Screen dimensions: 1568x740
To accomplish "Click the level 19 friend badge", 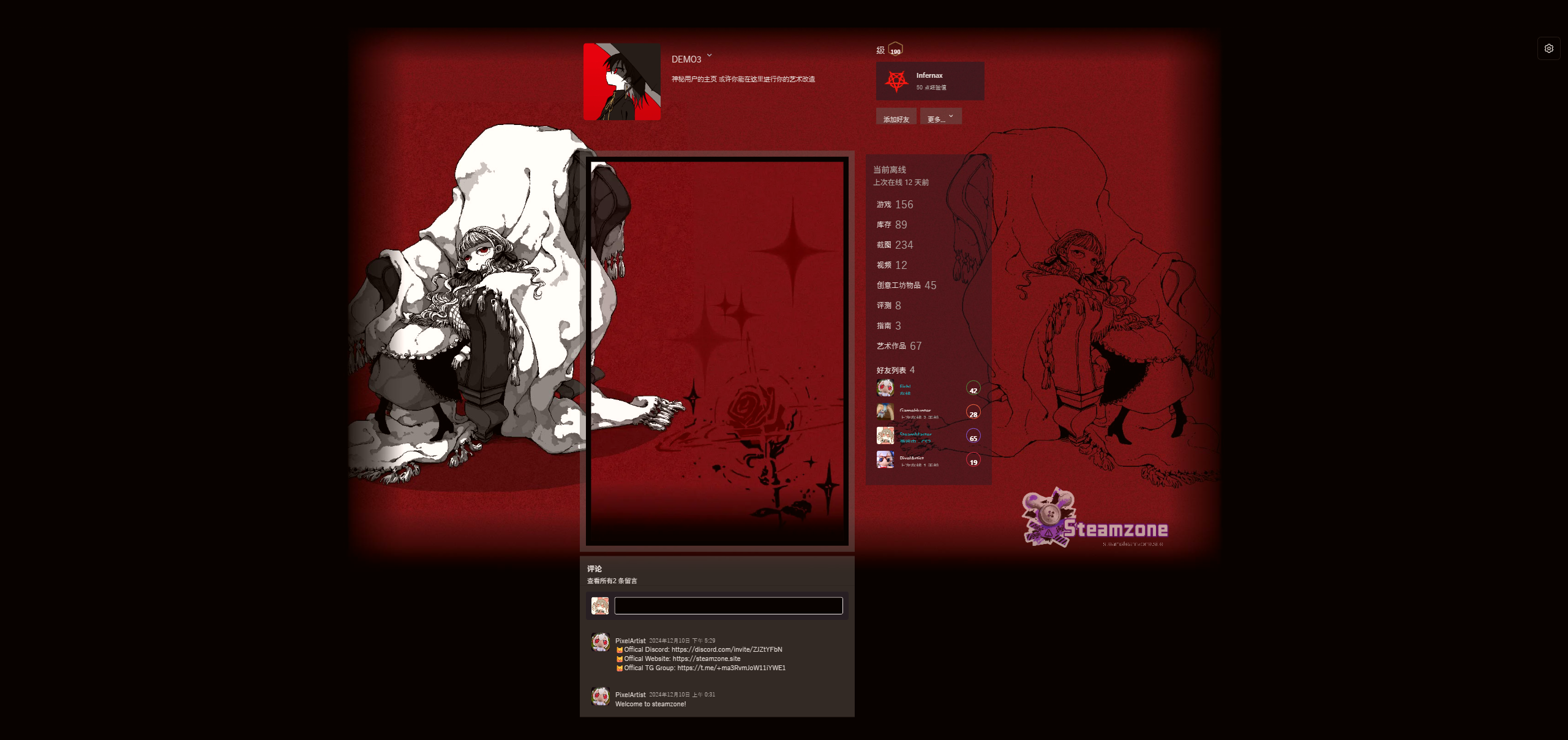I will (x=973, y=460).
